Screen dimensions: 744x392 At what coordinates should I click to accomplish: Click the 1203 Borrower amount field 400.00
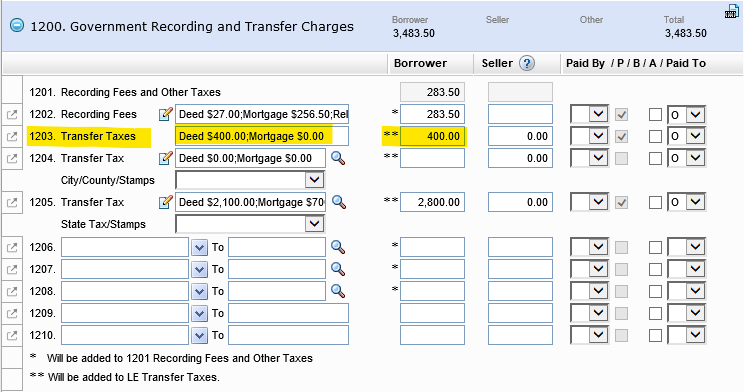point(432,137)
